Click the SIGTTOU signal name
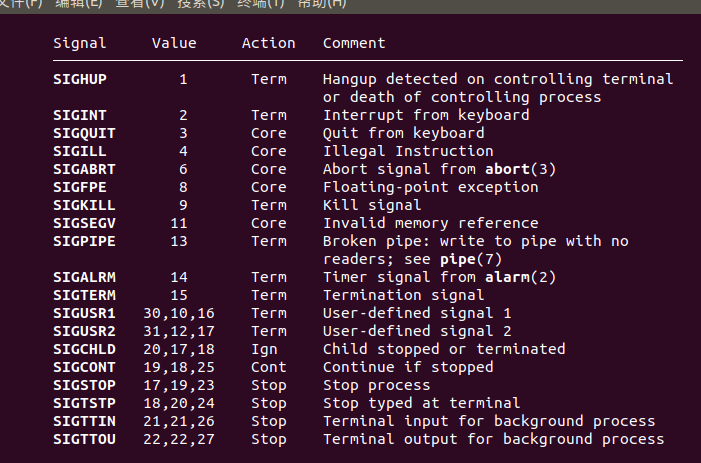Image resolution: width=701 pixels, height=463 pixels. point(84,439)
